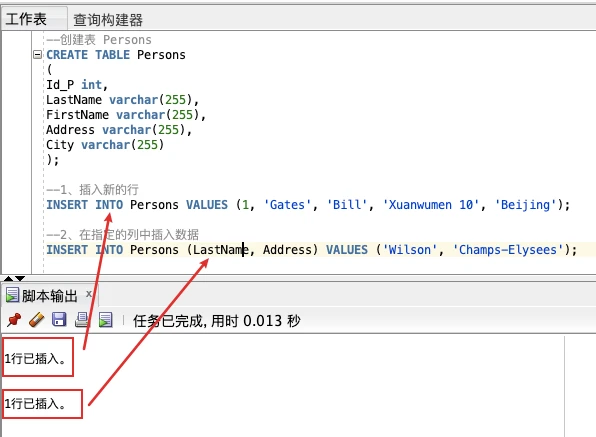The image size is (596, 437).
Task: Click the red pin icon in script output
Action: 14,320
